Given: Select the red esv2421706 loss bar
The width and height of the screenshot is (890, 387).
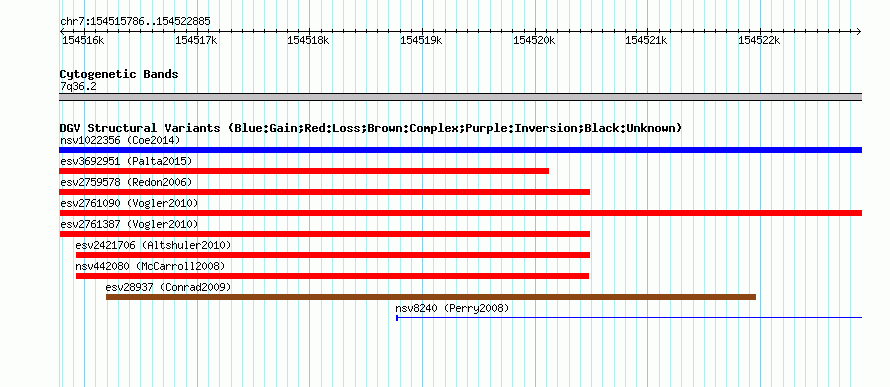Looking at the screenshot, I should [x=333, y=255].
